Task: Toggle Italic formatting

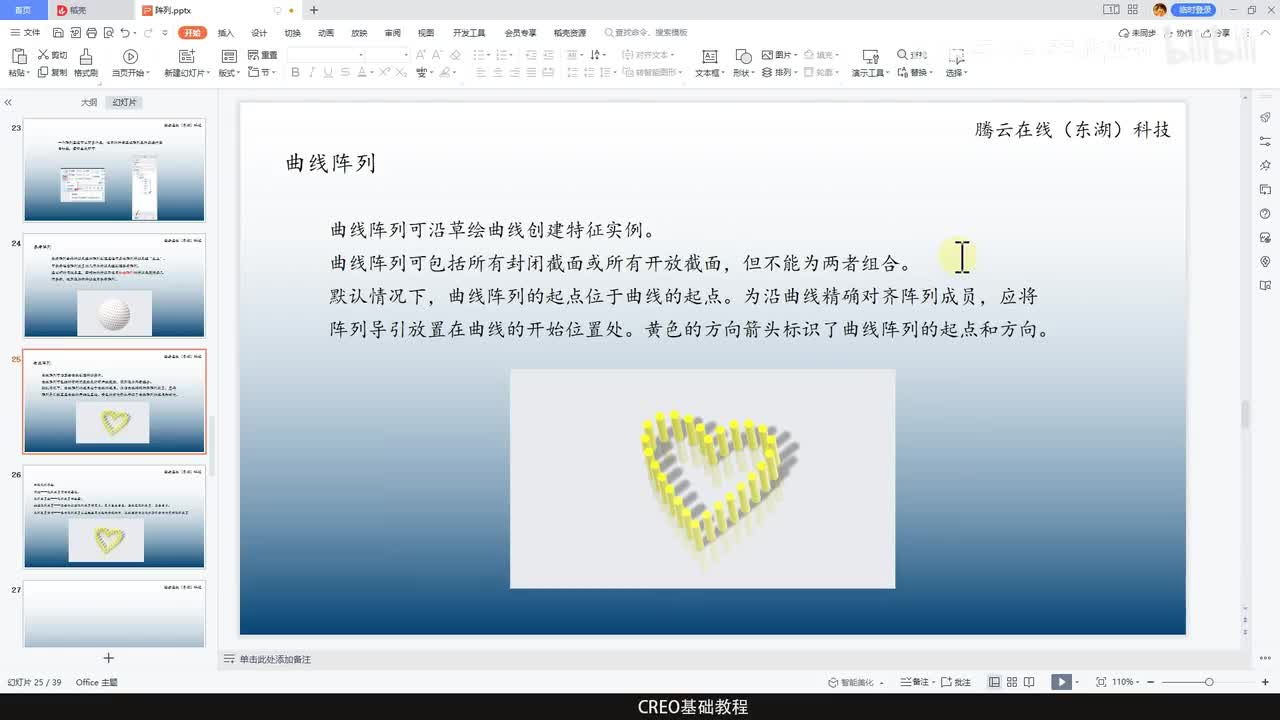Action: pos(313,72)
